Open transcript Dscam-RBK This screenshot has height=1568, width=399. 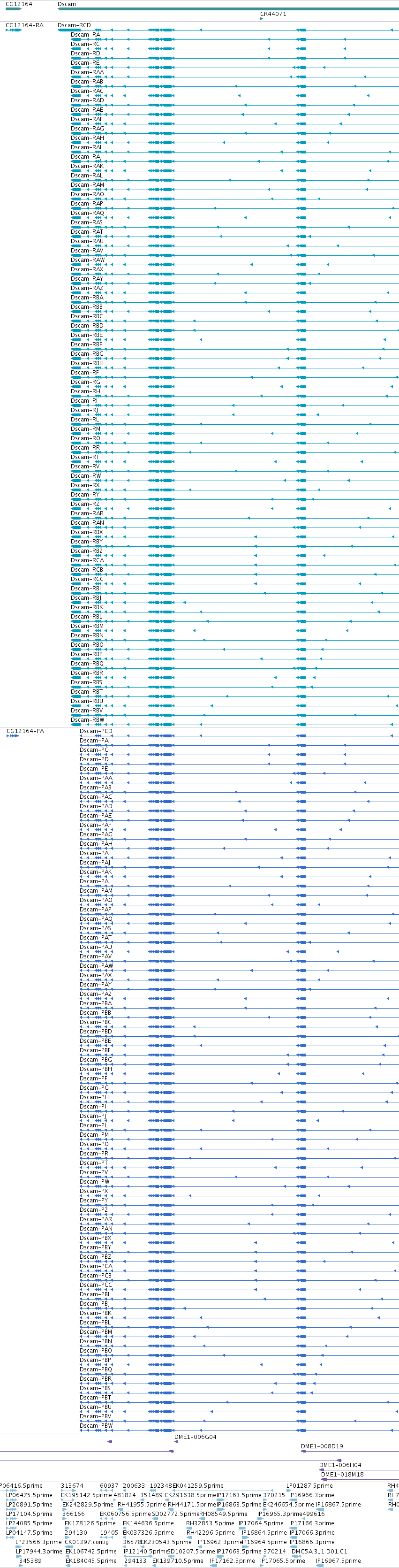coord(87,607)
